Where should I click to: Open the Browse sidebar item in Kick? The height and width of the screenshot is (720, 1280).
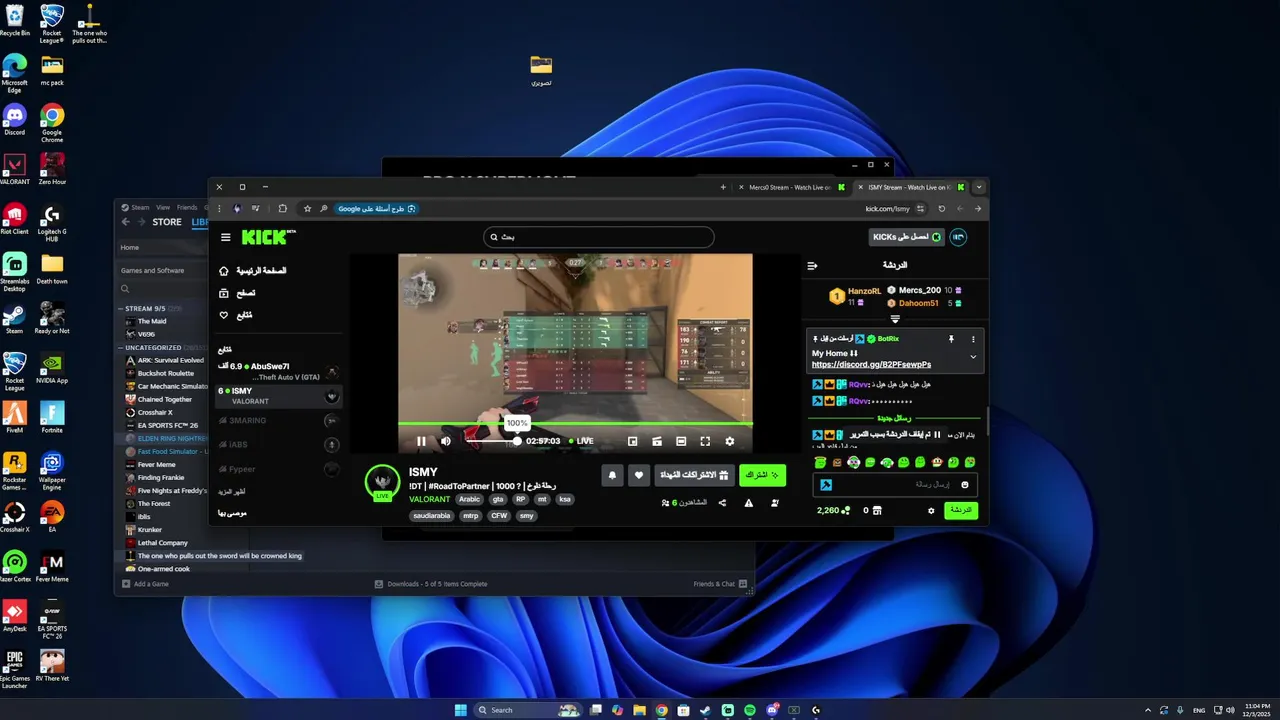237,293
